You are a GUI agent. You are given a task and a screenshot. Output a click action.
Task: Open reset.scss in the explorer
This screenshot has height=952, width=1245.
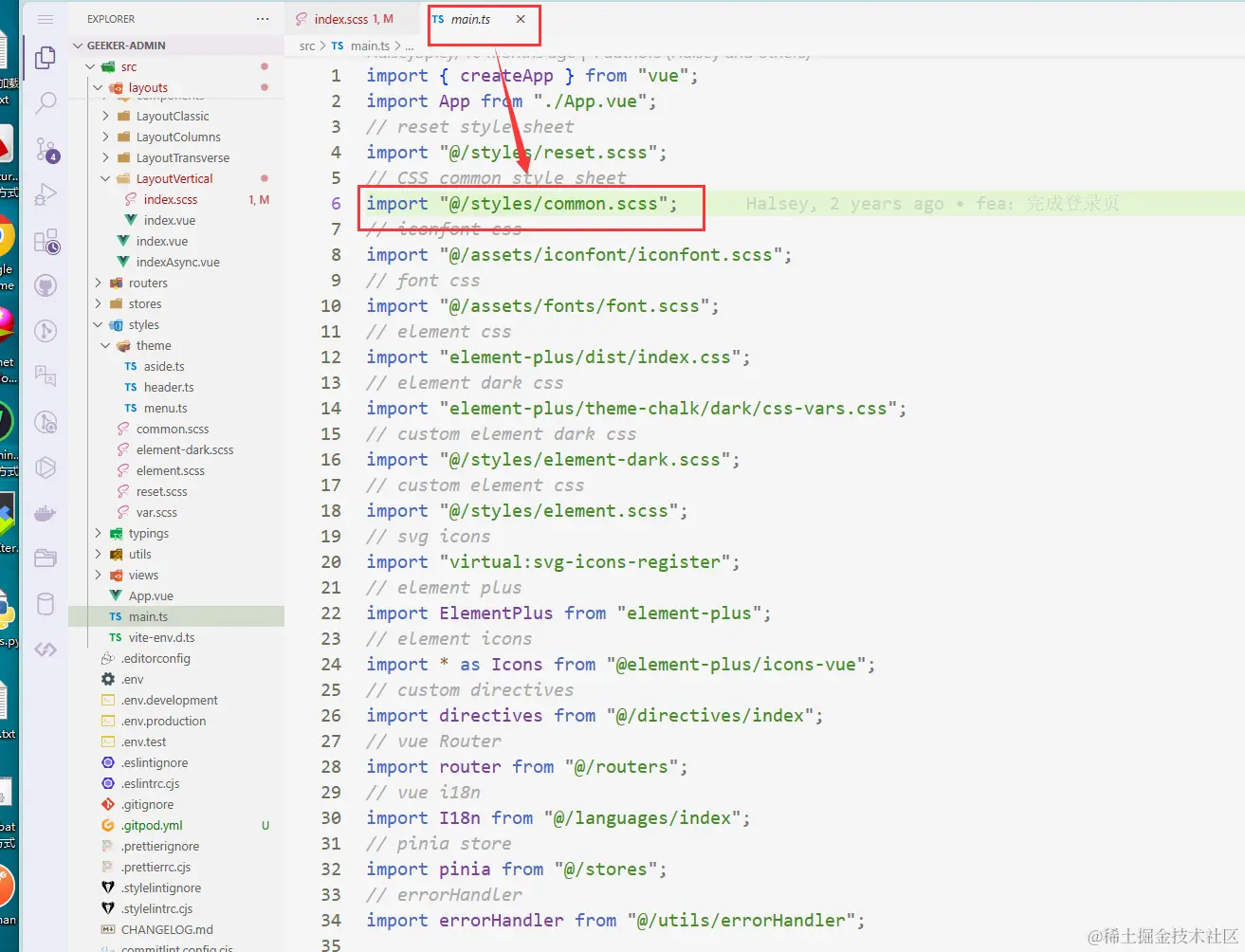coord(162,491)
